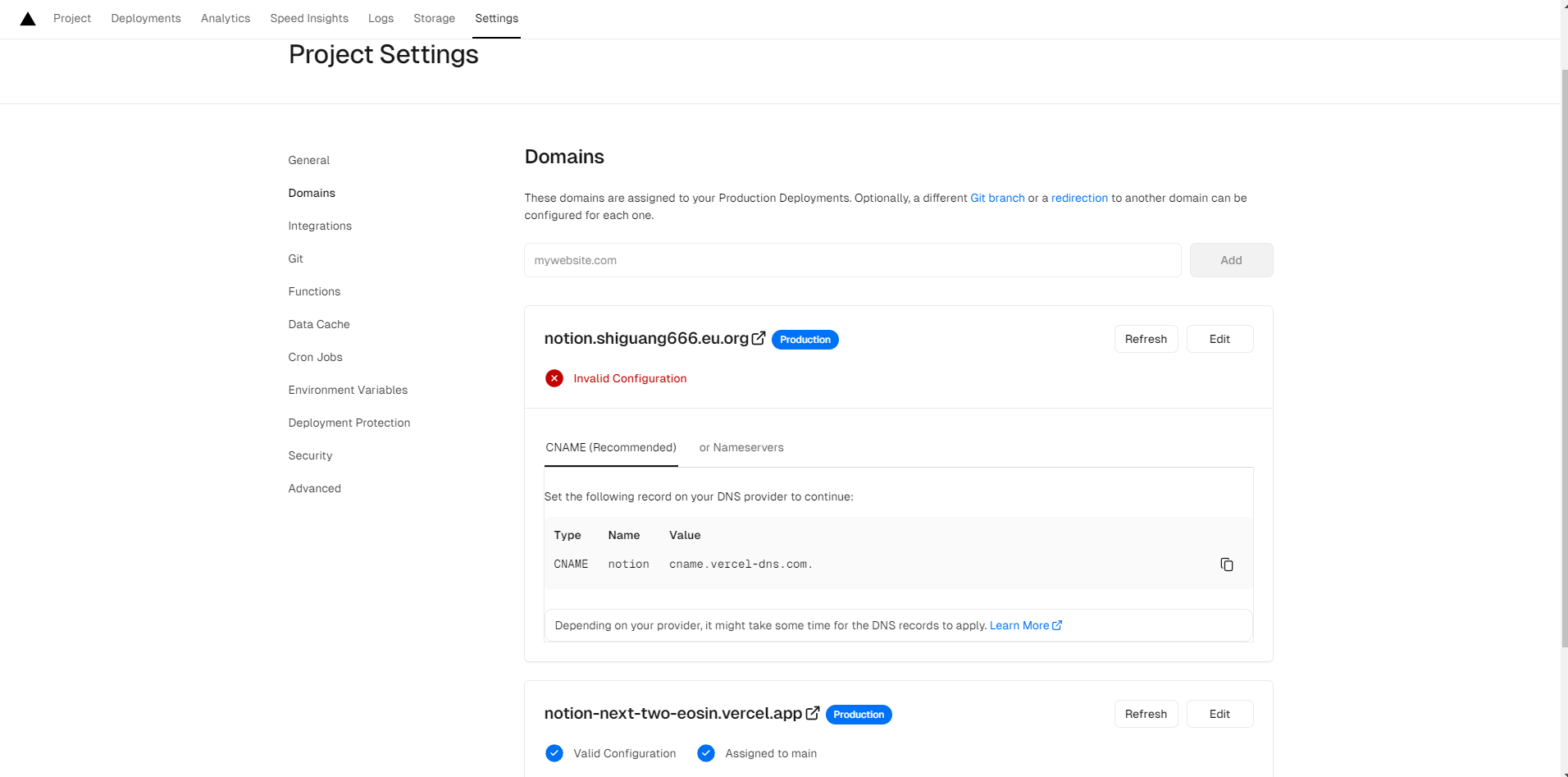Open Advanced settings

point(315,488)
